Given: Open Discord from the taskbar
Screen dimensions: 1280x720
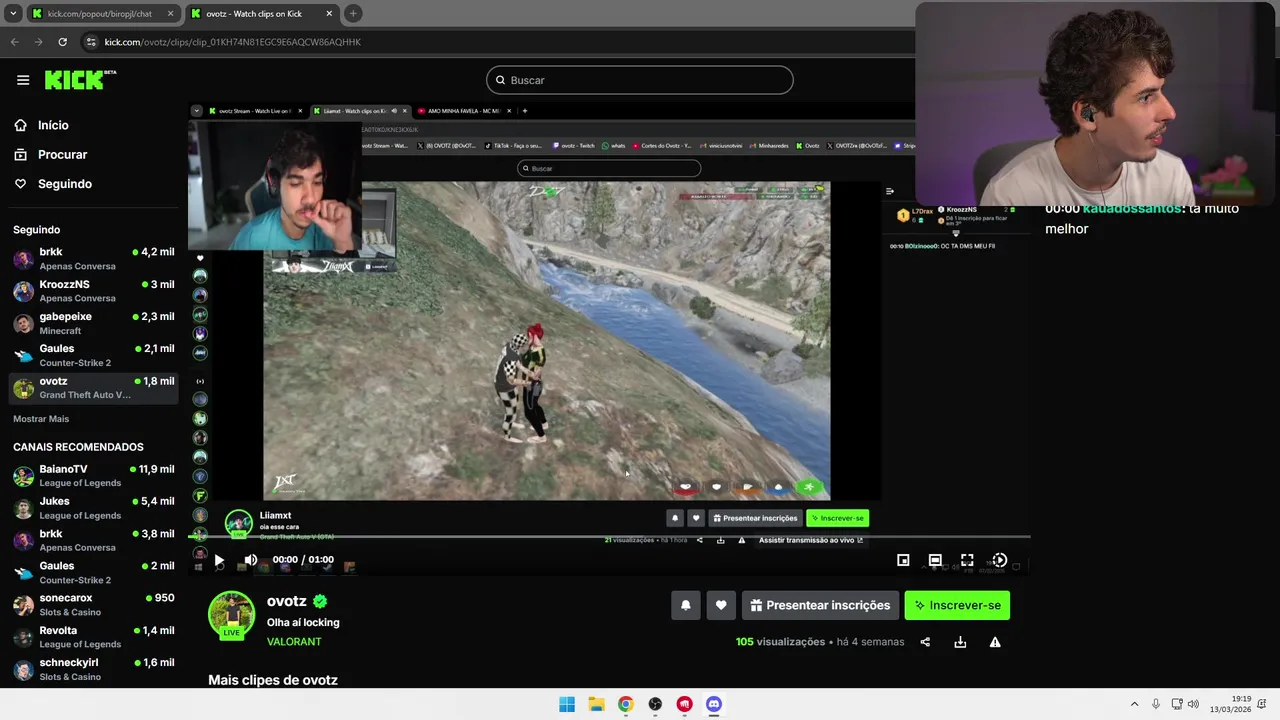Looking at the screenshot, I should click(x=714, y=704).
